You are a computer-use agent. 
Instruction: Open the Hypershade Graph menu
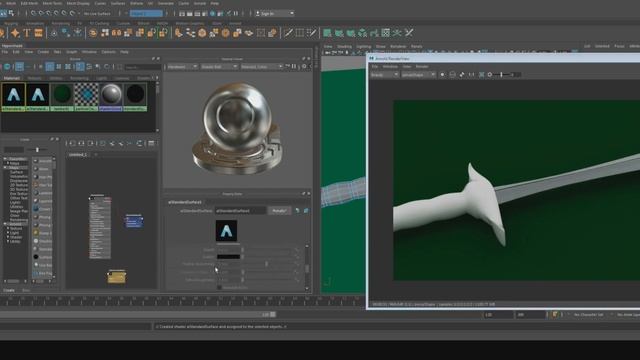pos(71,52)
